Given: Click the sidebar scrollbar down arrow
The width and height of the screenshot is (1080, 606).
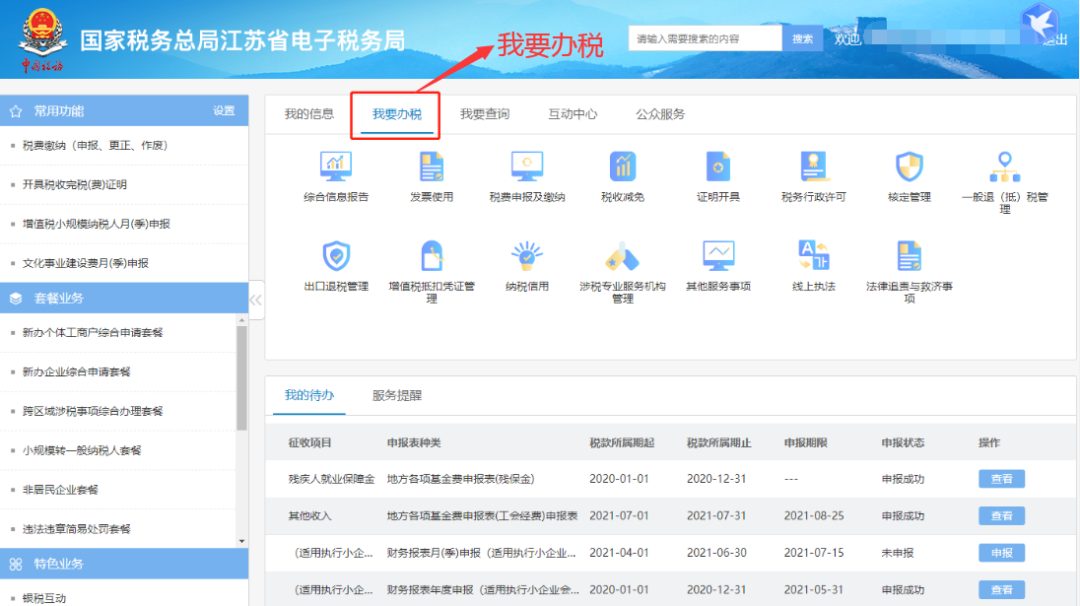Looking at the screenshot, I should 242,541.
